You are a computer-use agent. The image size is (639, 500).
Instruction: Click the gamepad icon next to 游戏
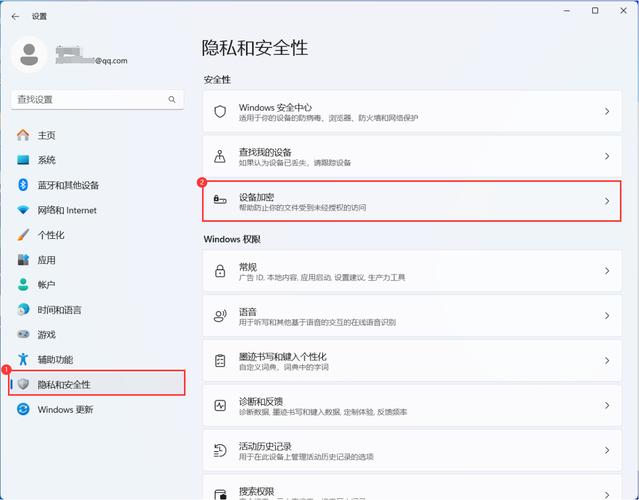pyautogui.click(x=23, y=334)
